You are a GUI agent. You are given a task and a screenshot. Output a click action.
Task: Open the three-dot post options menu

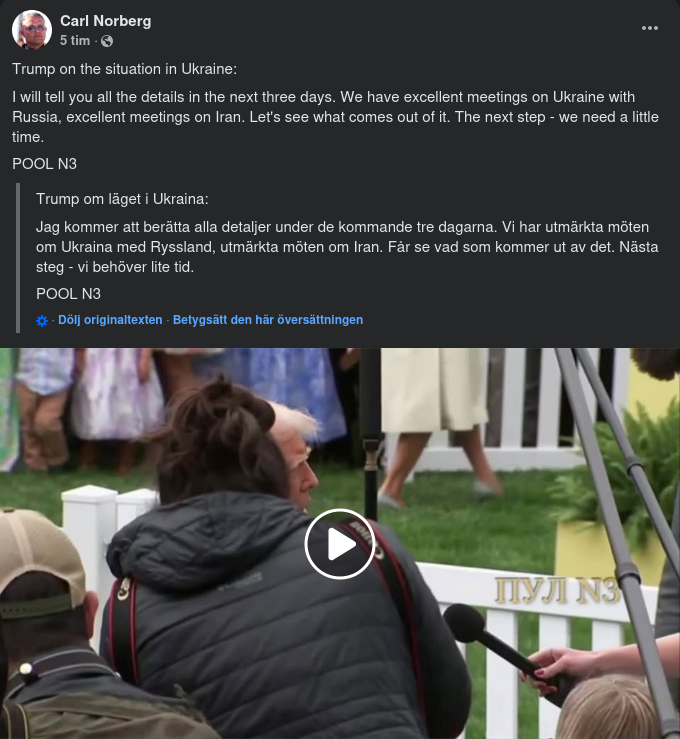point(649,28)
